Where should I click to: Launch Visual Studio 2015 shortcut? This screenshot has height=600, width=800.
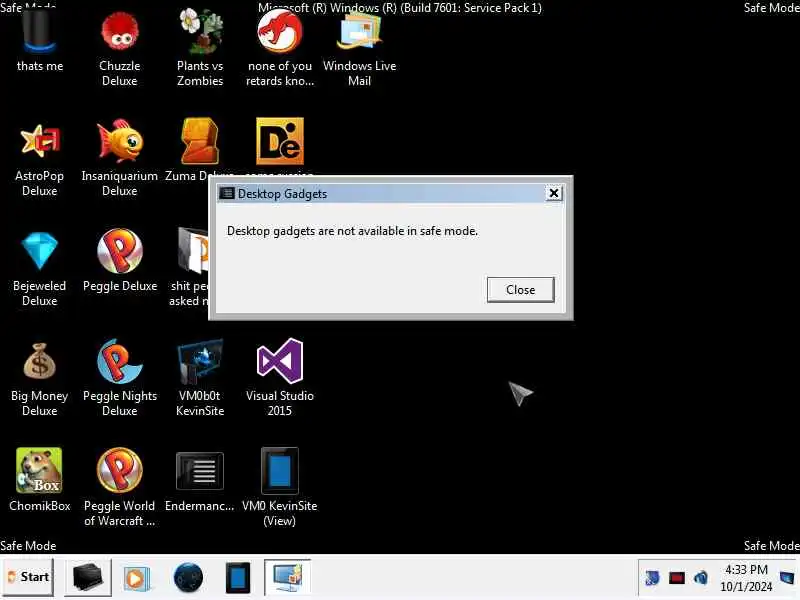pyautogui.click(x=280, y=361)
